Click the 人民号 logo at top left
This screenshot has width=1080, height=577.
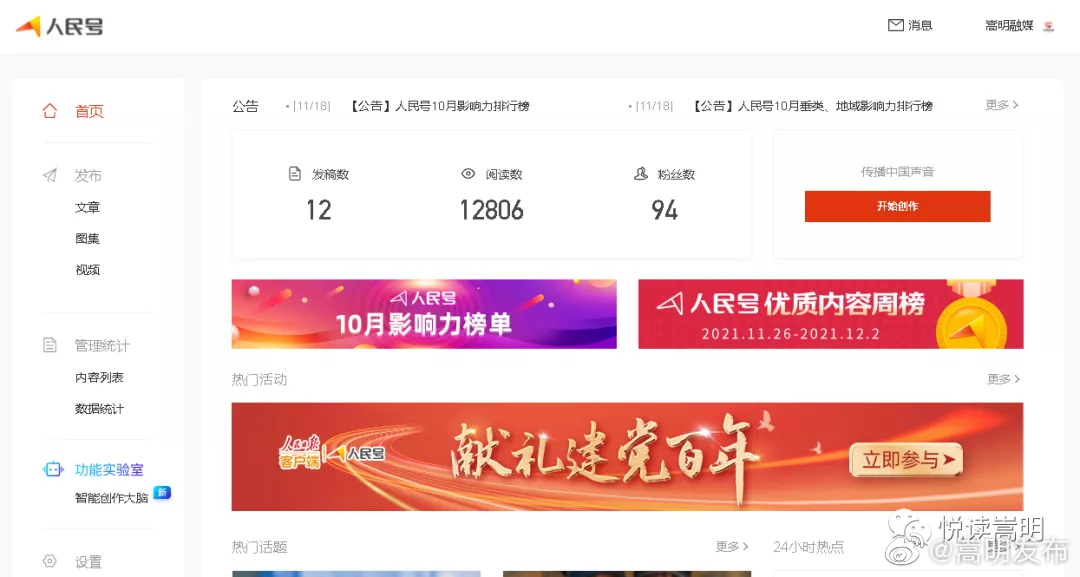click(59, 27)
